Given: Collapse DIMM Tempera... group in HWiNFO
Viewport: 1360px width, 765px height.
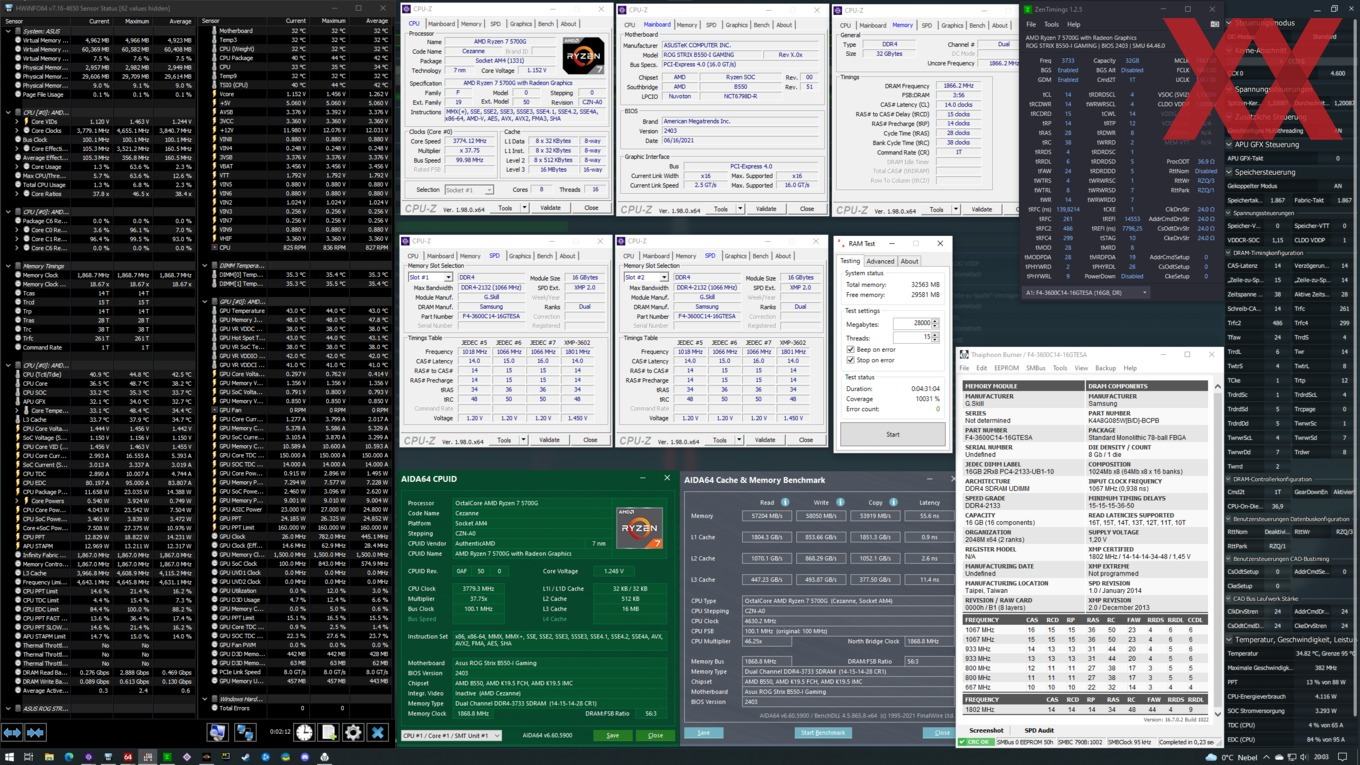Looking at the screenshot, I should click(x=205, y=266).
